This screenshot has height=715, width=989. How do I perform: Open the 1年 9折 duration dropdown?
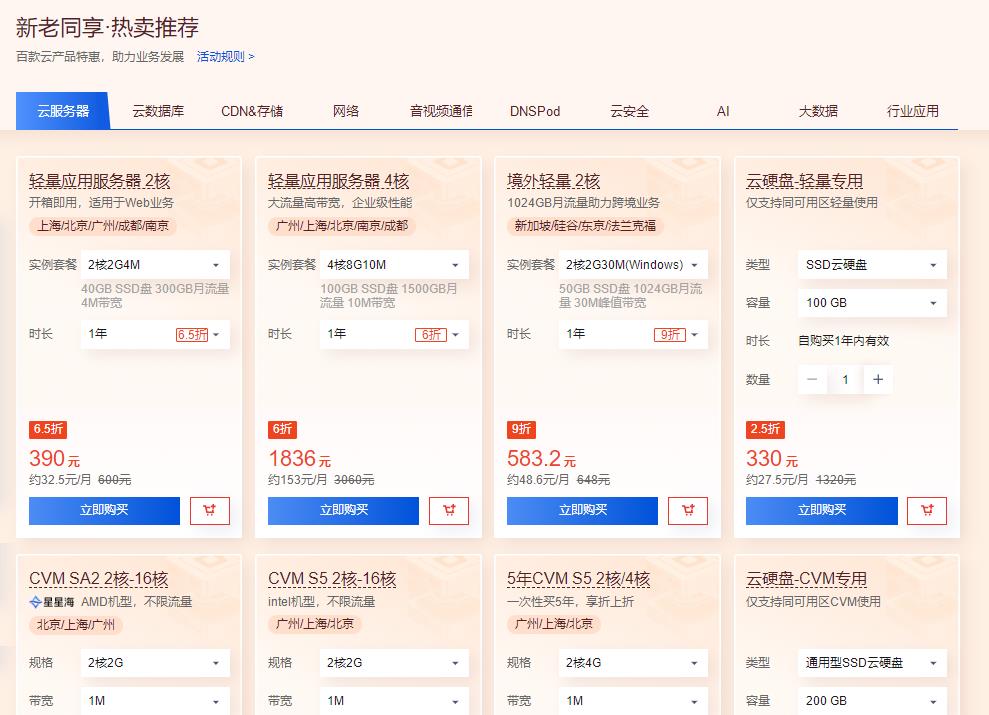633,334
